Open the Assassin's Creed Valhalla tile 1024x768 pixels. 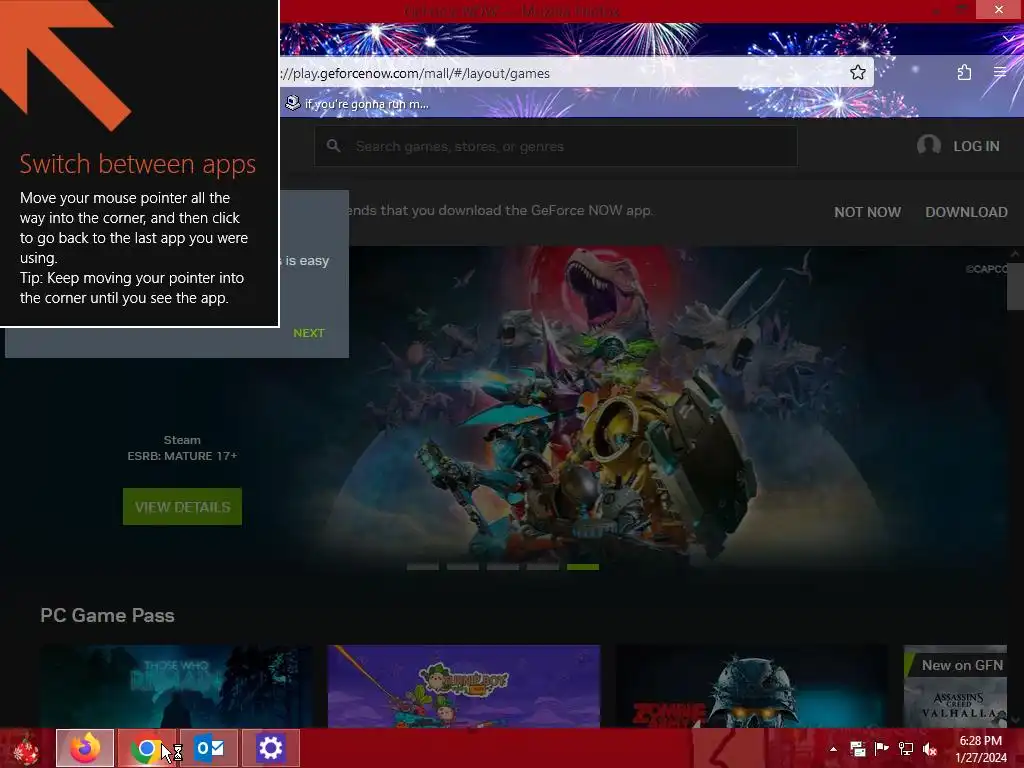[x=955, y=686]
